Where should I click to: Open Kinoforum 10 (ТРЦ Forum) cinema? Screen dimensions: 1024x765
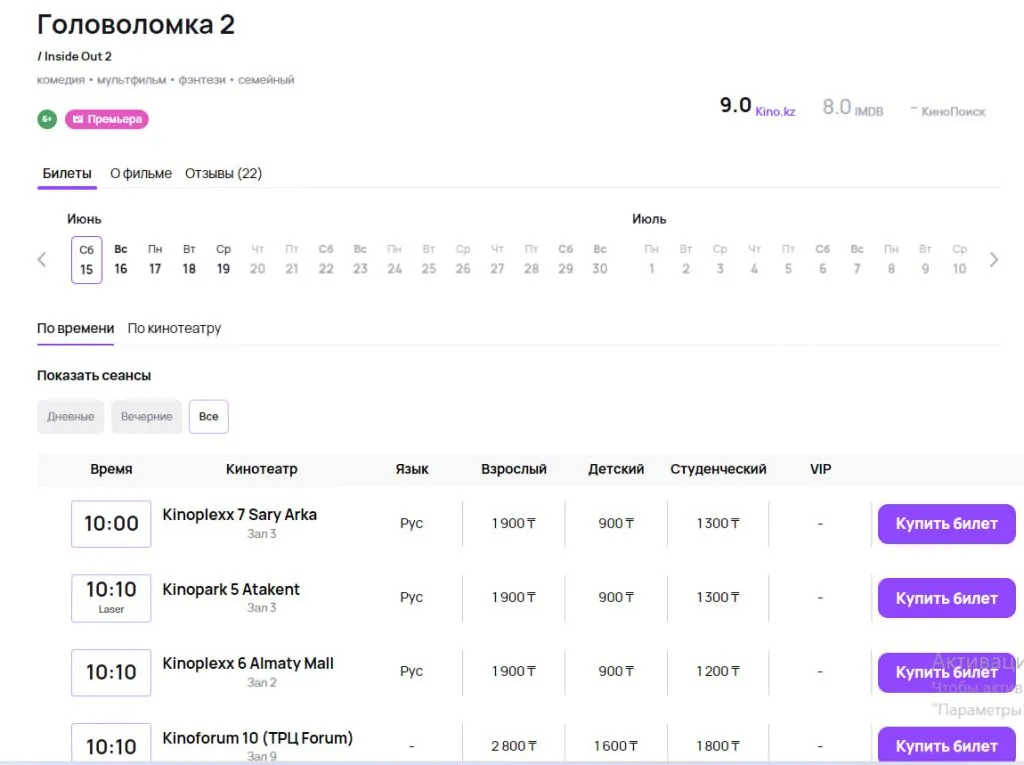coord(258,738)
